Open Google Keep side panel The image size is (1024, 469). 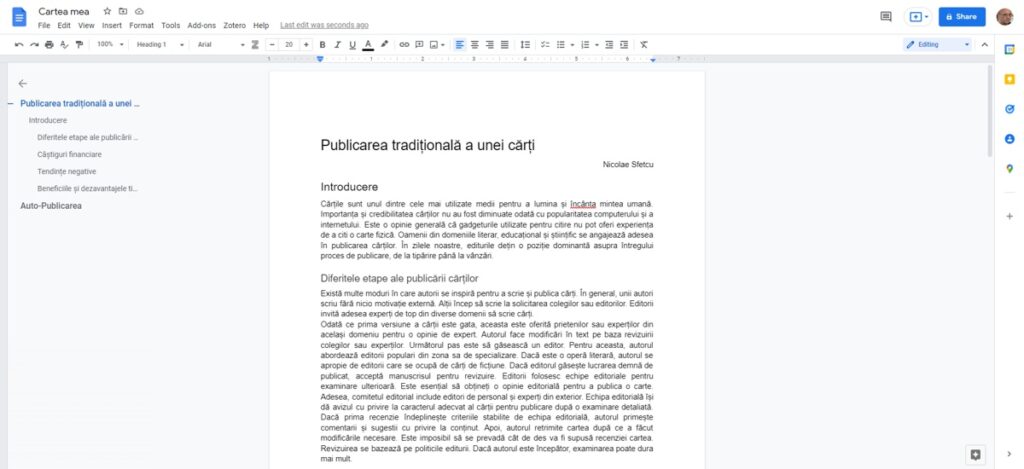click(x=1010, y=80)
